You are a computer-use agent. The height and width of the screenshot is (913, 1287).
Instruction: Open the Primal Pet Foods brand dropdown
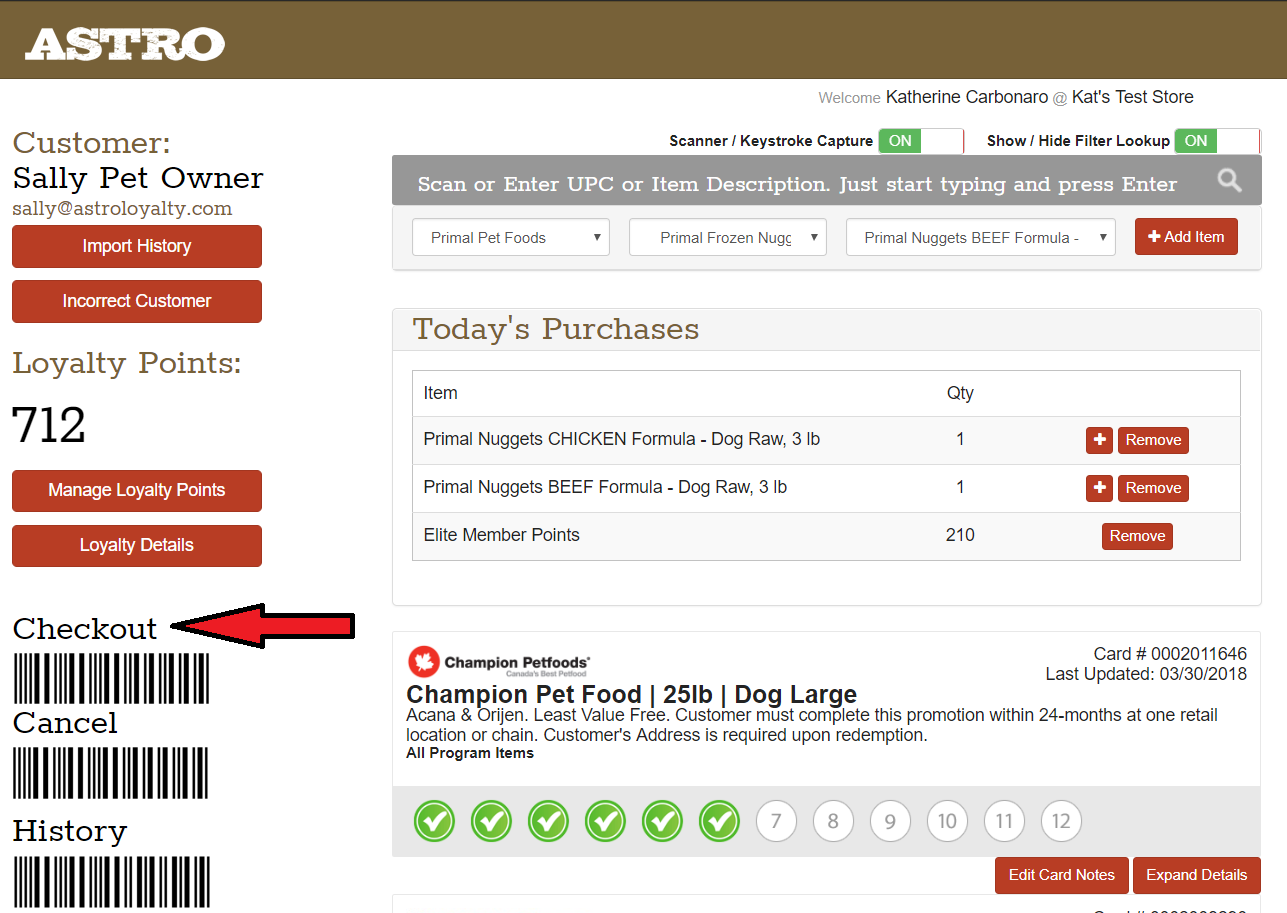click(511, 237)
